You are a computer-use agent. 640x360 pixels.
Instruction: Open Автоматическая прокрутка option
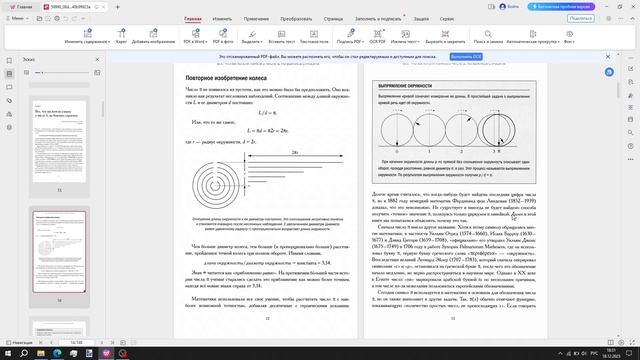point(533,36)
